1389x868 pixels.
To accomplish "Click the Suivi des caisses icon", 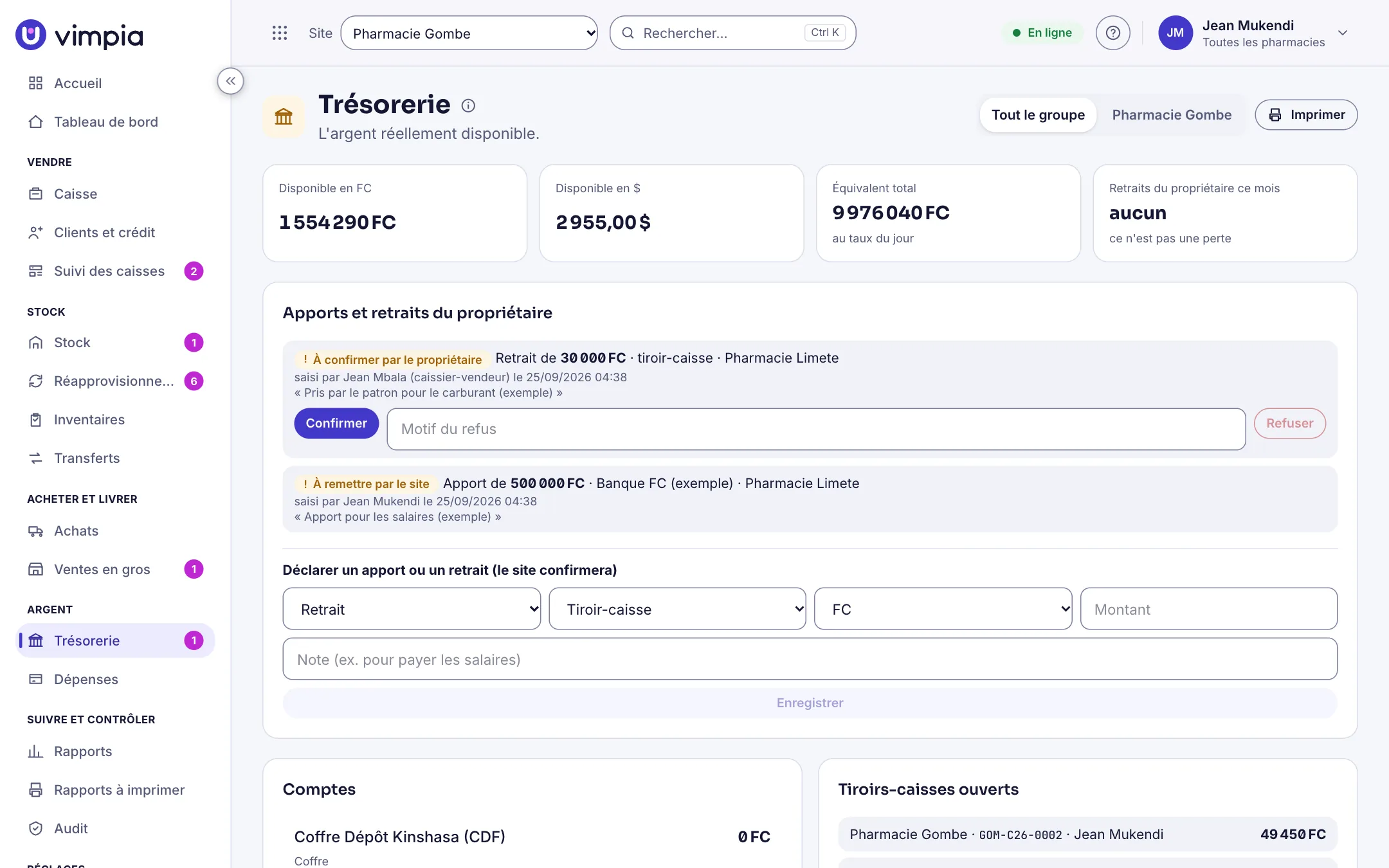I will click(x=35, y=271).
